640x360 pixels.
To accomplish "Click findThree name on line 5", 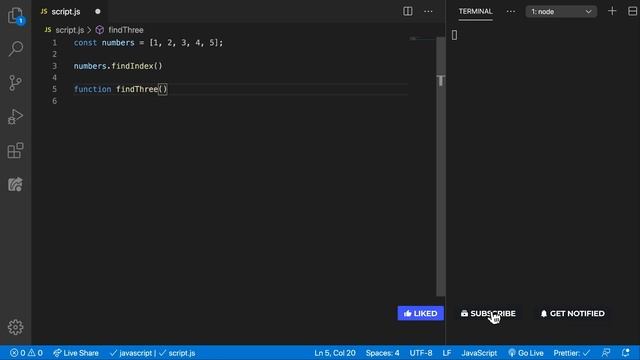I will (x=137, y=89).
